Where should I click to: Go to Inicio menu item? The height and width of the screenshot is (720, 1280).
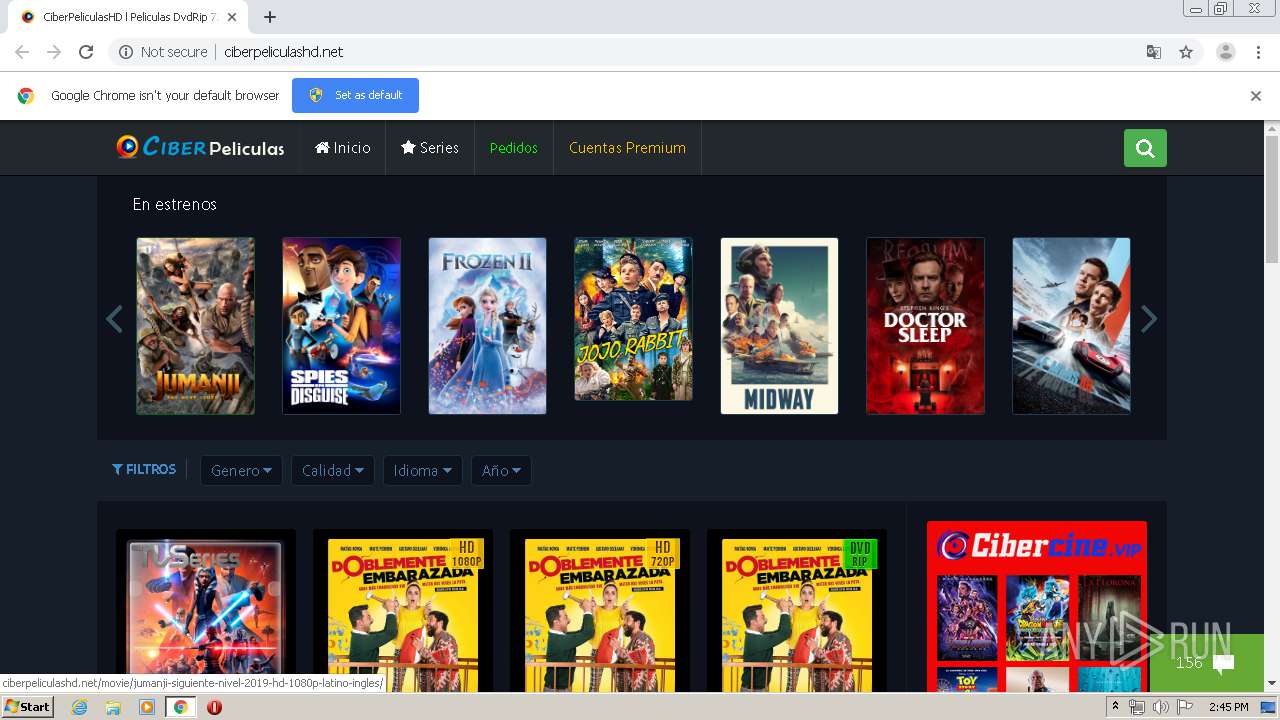pos(342,148)
